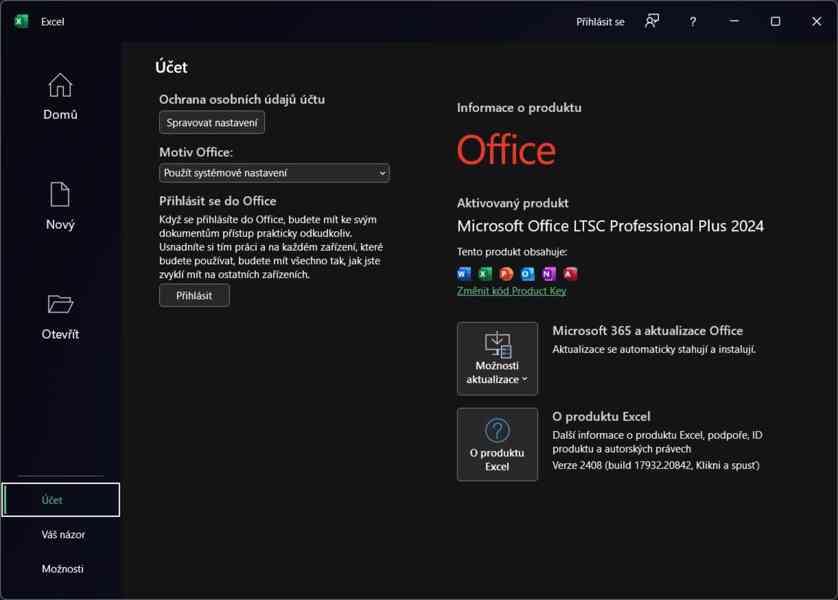Open O produktu Excel about button
Screen dimensions: 838x600
[497, 445]
